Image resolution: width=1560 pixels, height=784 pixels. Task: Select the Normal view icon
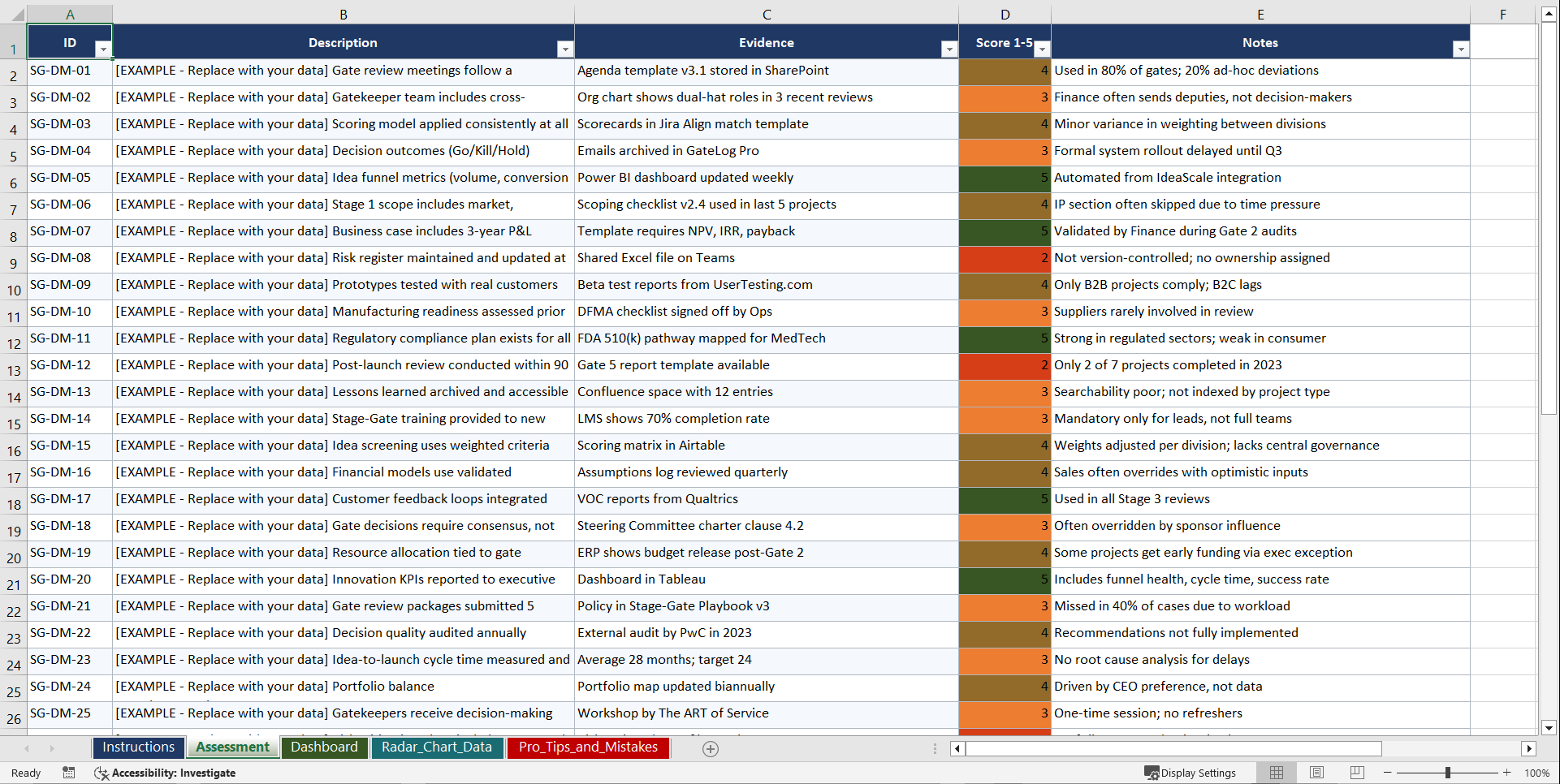1276,773
